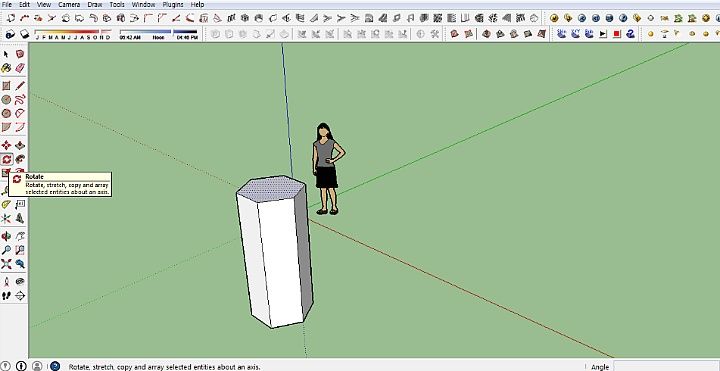Select the arrow Select tool
Viewport: 720px width, 371px height.
[x=6, y=54]
